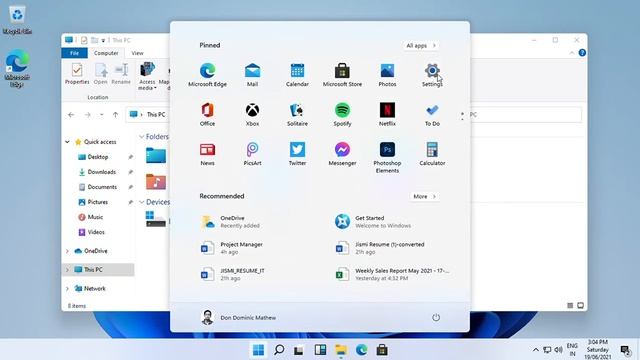Expand OneDrive node in navigation pane
Image resolution: width=640 pixels, height=360 pixels.
(x=67, y=251)
